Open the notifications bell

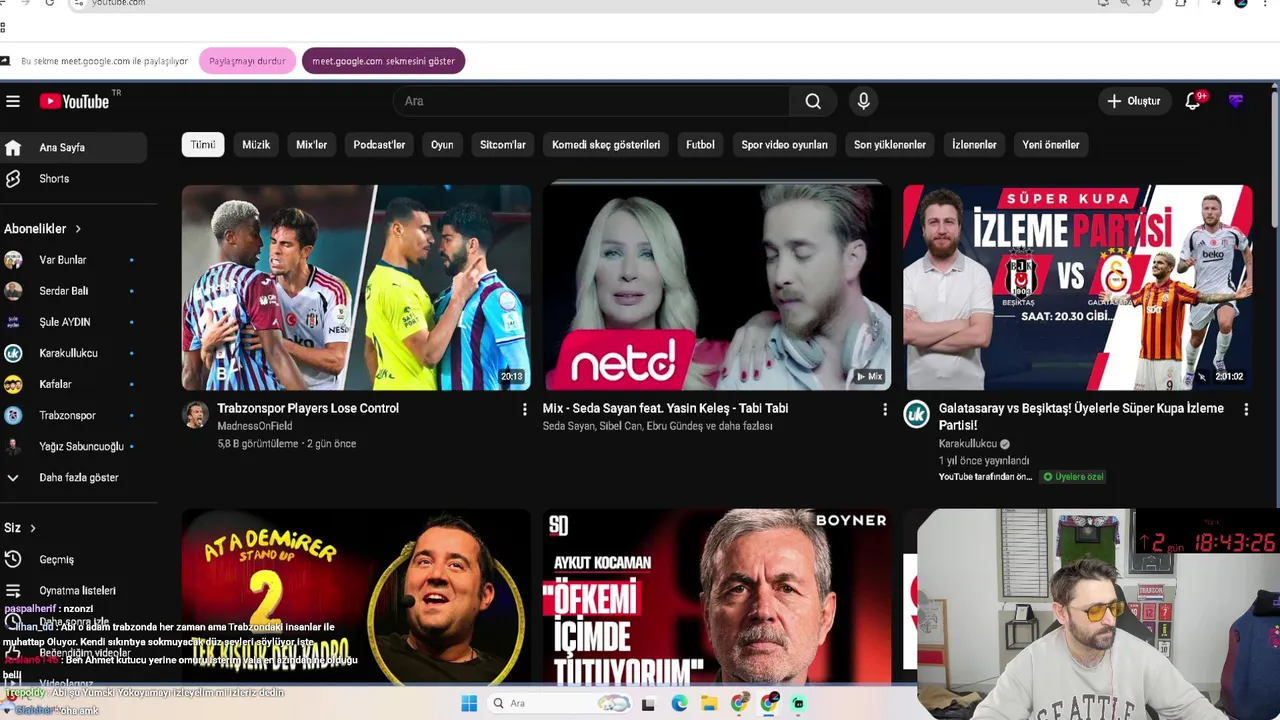tap(1193, 101)
